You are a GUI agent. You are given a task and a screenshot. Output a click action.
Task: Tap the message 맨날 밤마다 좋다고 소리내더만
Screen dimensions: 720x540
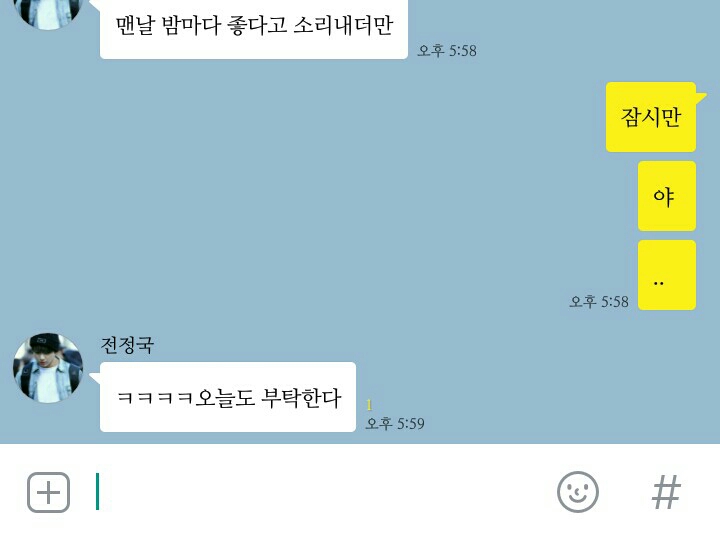click(253, 28)
